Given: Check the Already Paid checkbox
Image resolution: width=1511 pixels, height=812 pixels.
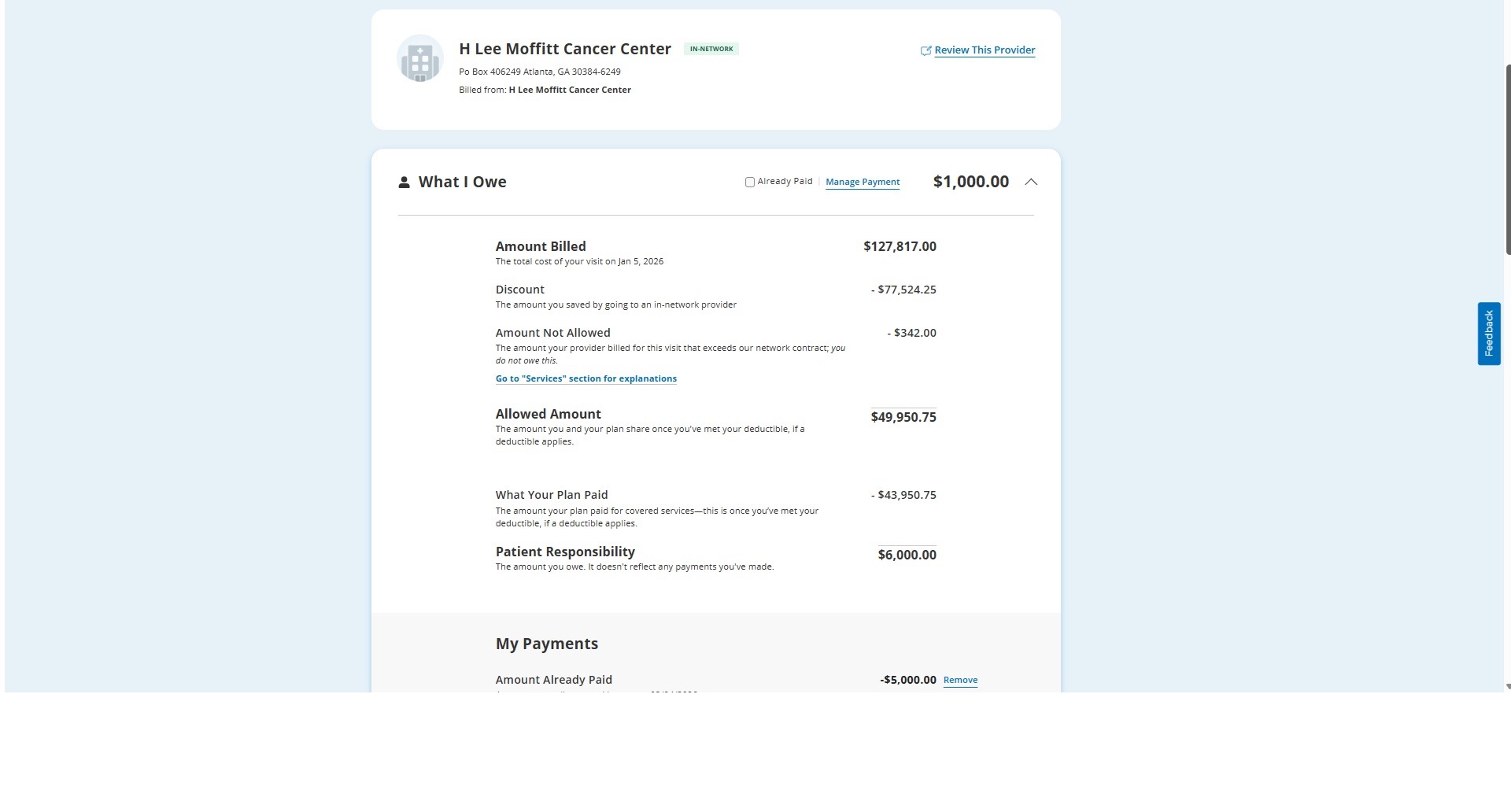Looking at the screenshot, I should 750,183.
